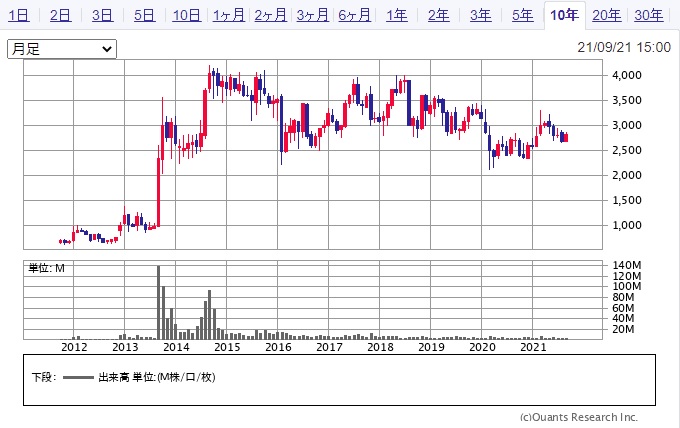The width and height of the screenshot is (680, 428).
Task: Select the 10日 range tab
Action: coord(186,16)
